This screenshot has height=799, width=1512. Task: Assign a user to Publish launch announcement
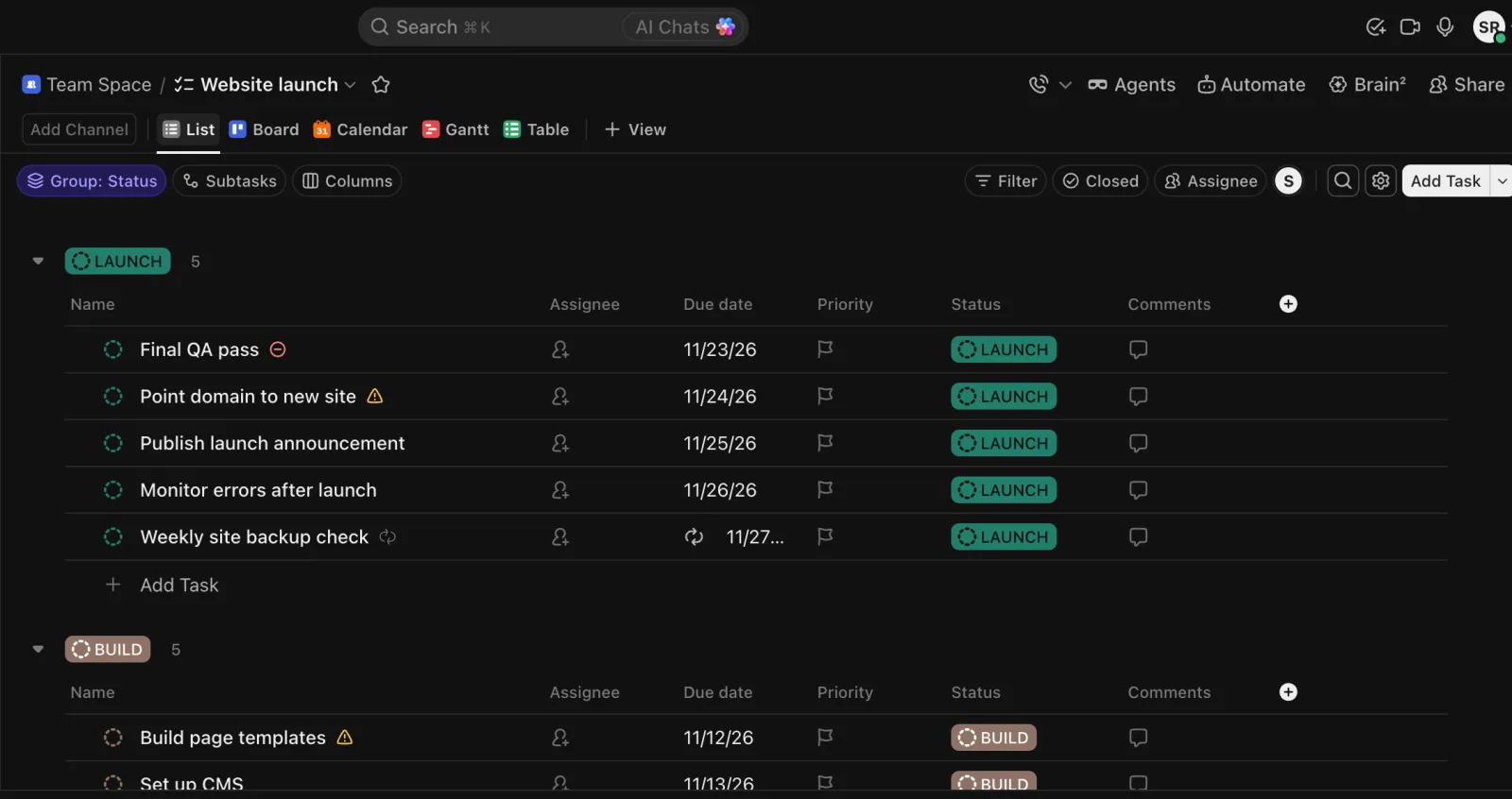coord(560,443)
